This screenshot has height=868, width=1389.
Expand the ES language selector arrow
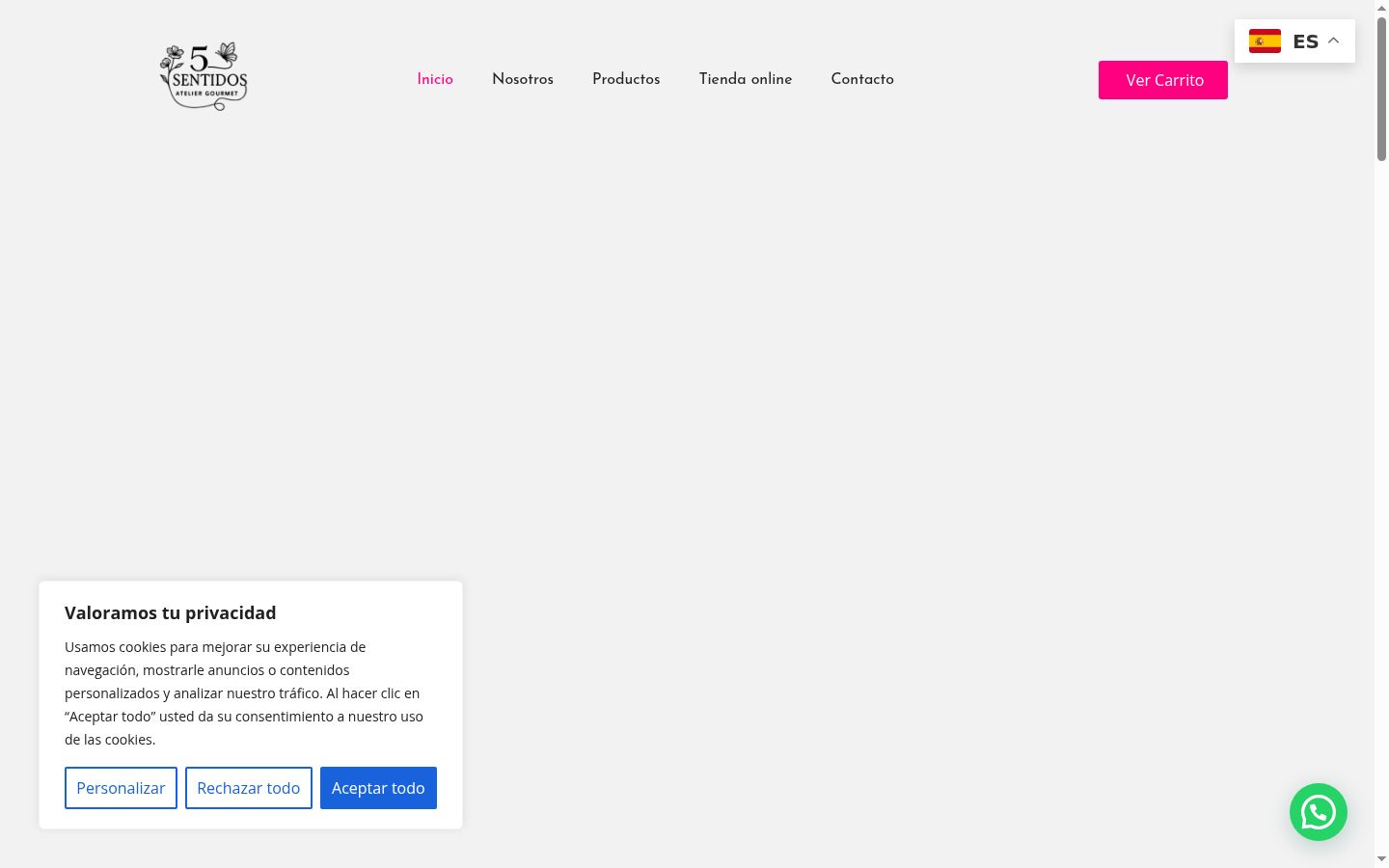[1333, 41]
